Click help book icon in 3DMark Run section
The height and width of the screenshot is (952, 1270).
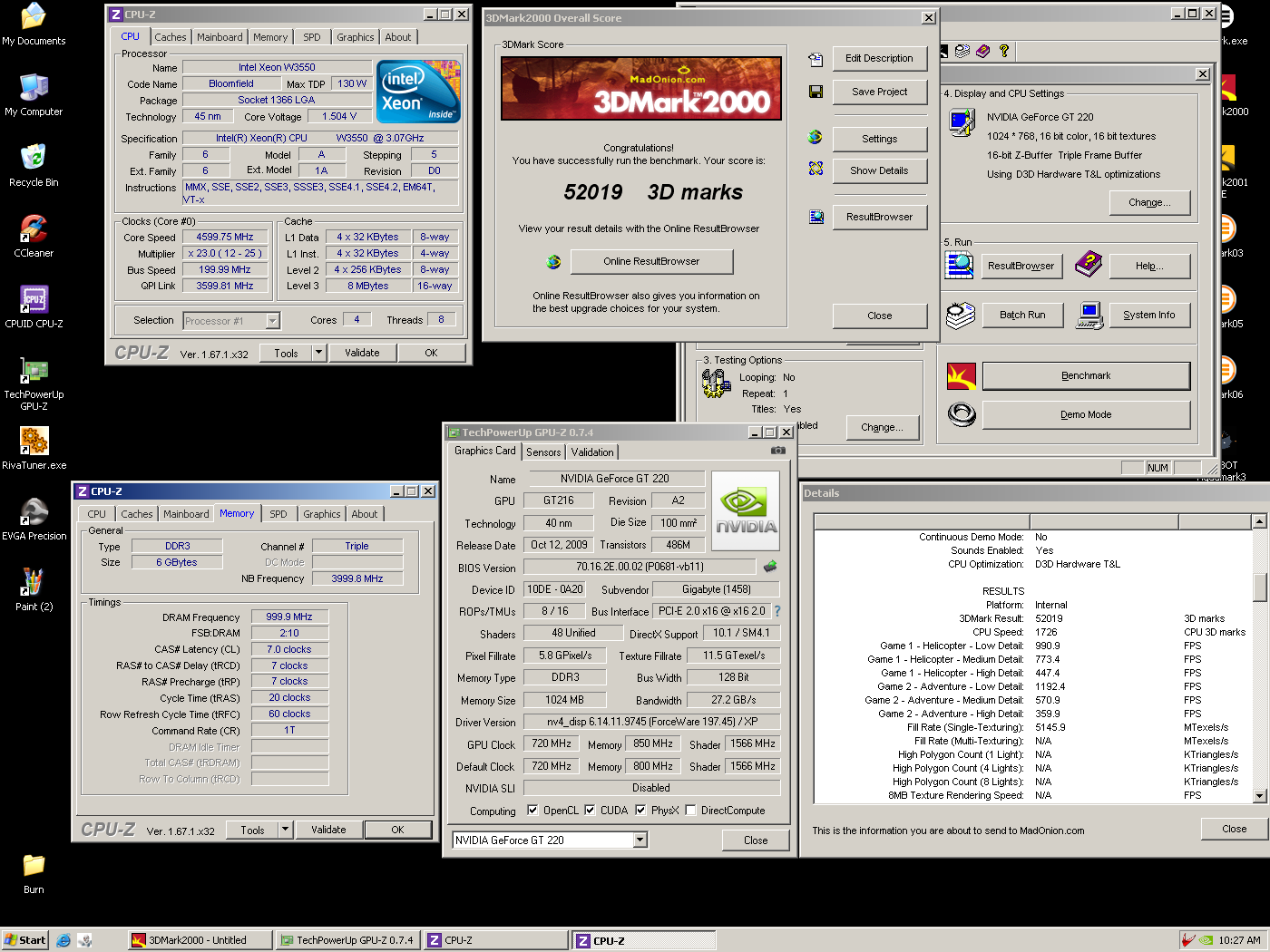(1089, 265)
